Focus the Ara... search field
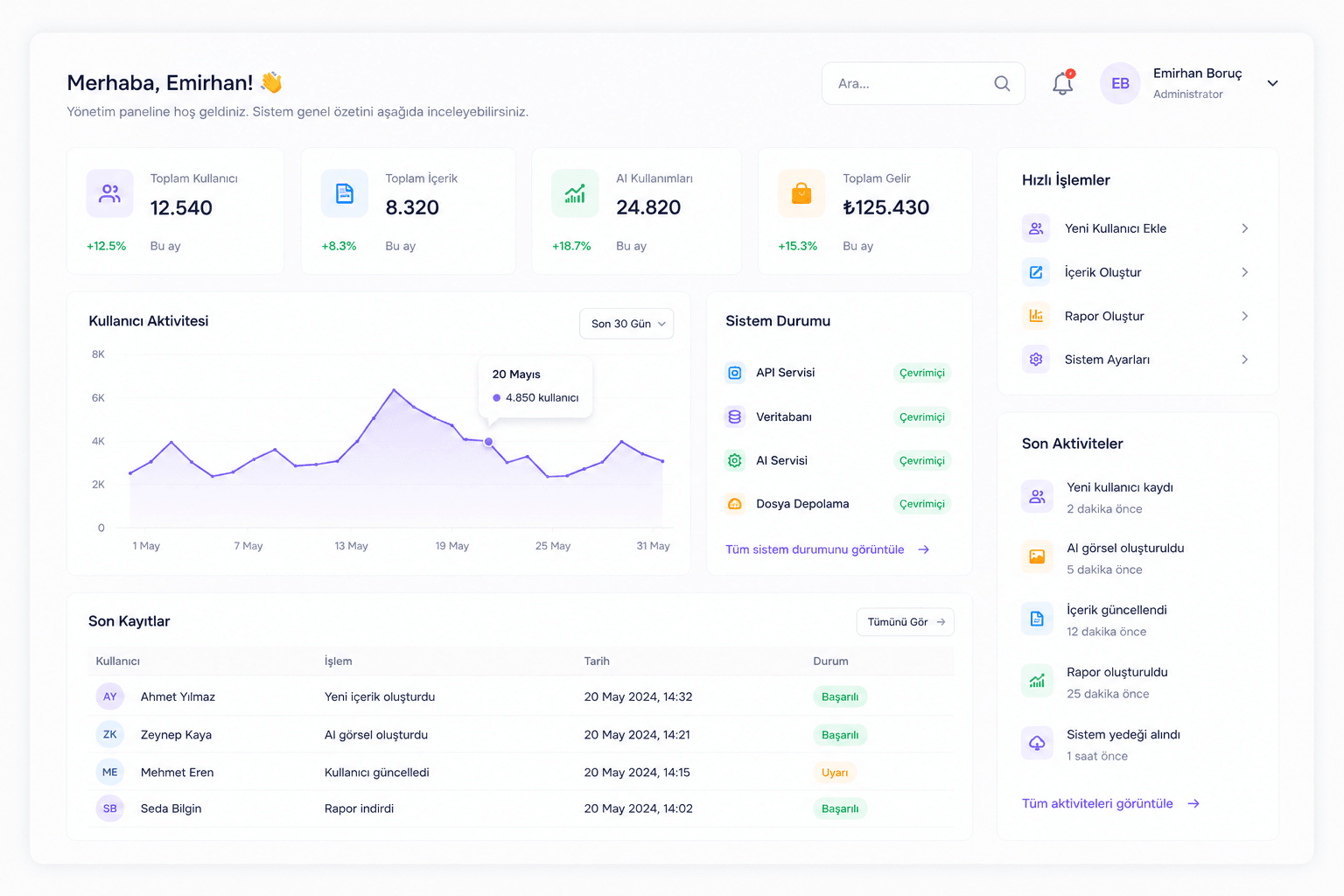 923,83
